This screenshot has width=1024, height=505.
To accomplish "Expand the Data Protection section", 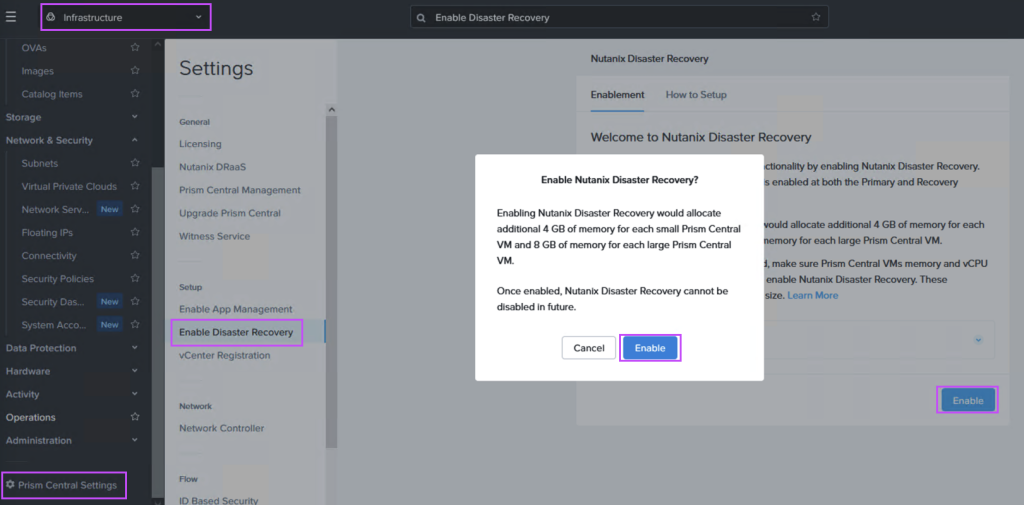I will point(135,348).
